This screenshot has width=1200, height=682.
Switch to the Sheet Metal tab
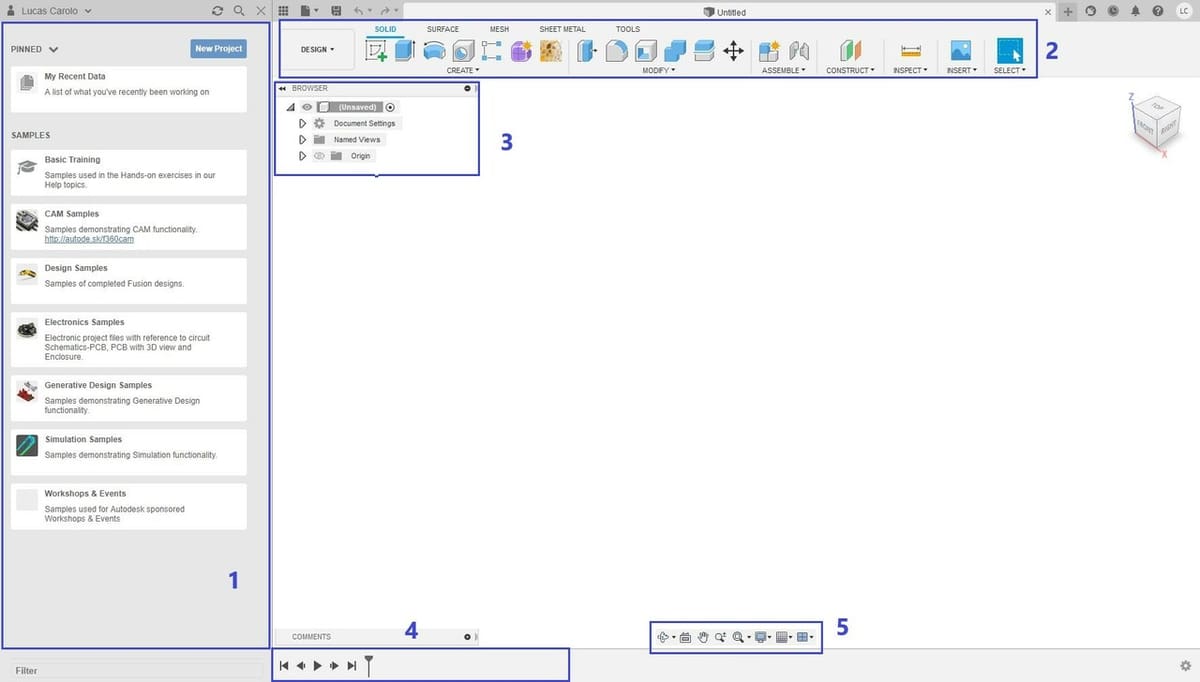(563, 29)
